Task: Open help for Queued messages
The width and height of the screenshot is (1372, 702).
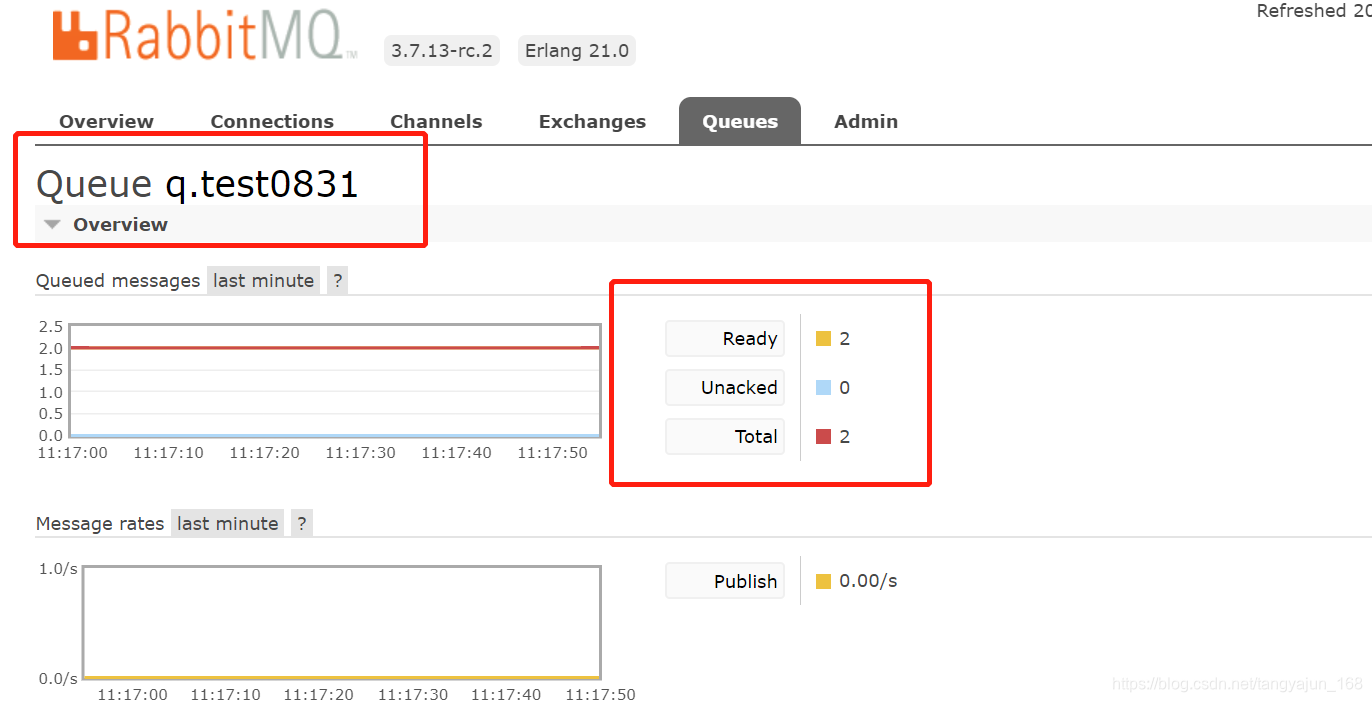Action: click(x=338, y=280)
